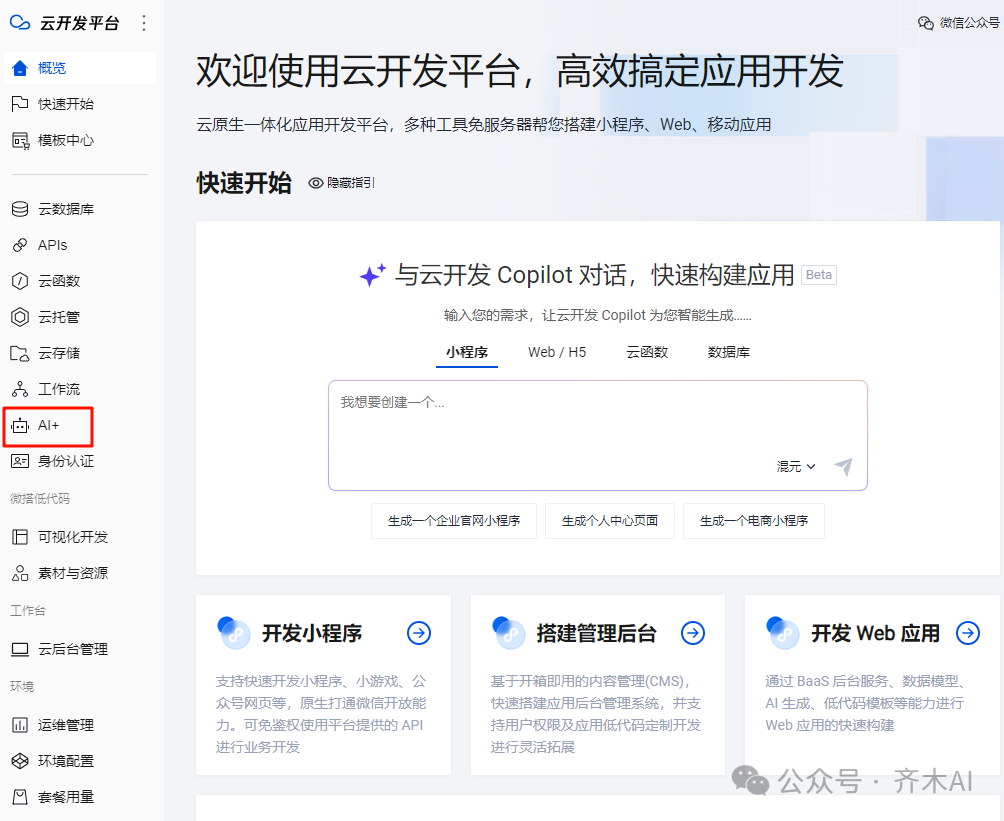Click the cloud platform logo icon
This screenshot has width=1004, height=821.
[20, 23]
